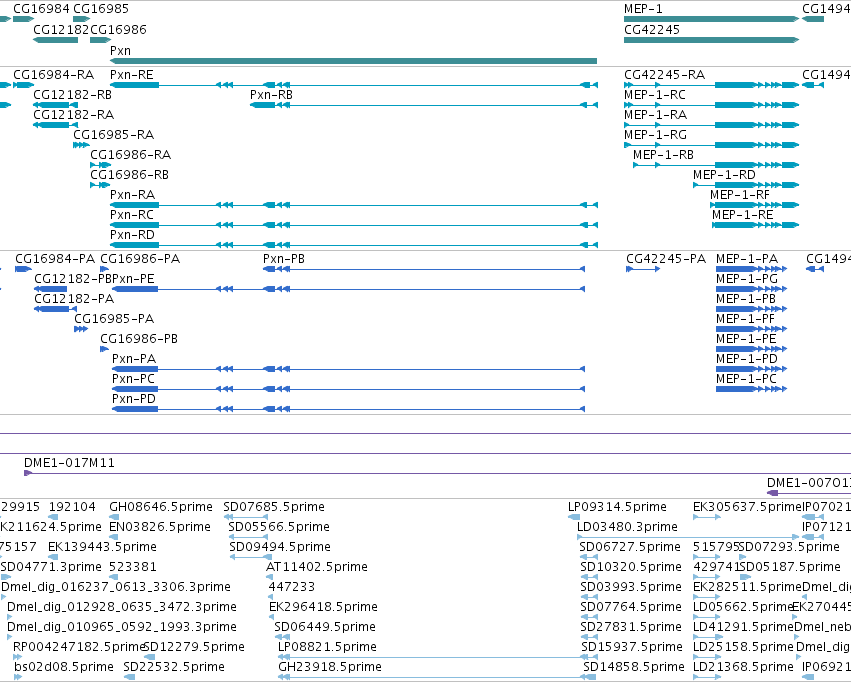
Task: Select the MEP-1-PC protein feature
Action: (x=752, y=389)
